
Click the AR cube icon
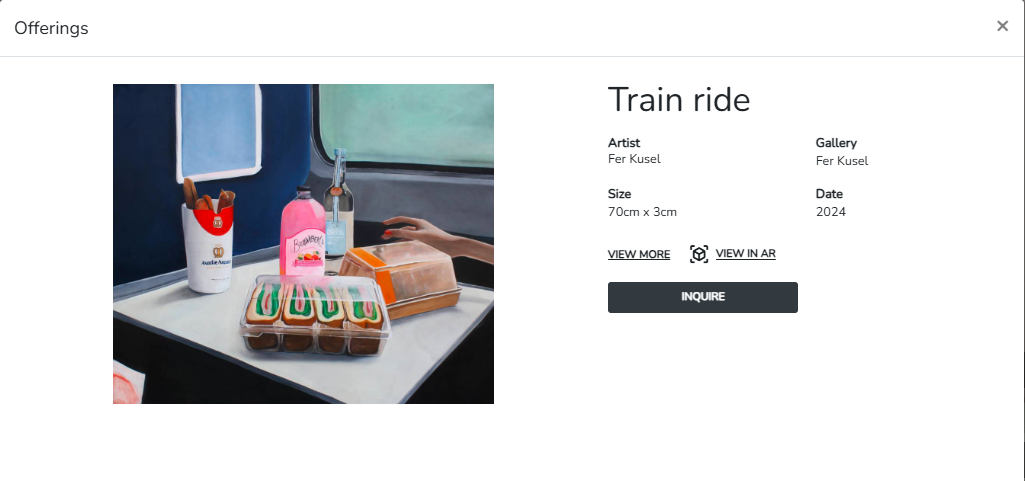click(699, 254)
